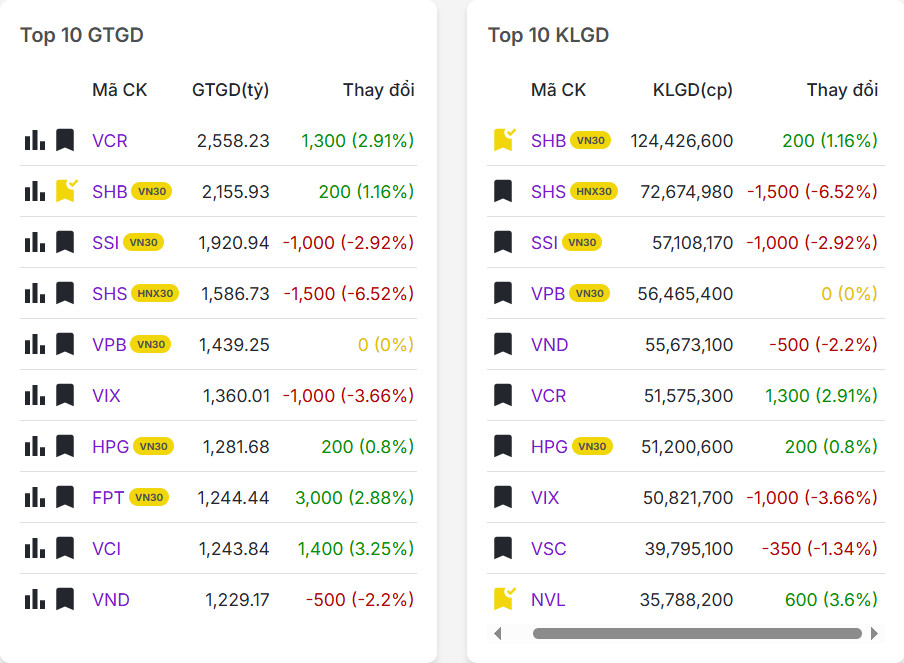Bookmark VPB in Top 10 KLGD list
The image size is (904, 663).
503,293
